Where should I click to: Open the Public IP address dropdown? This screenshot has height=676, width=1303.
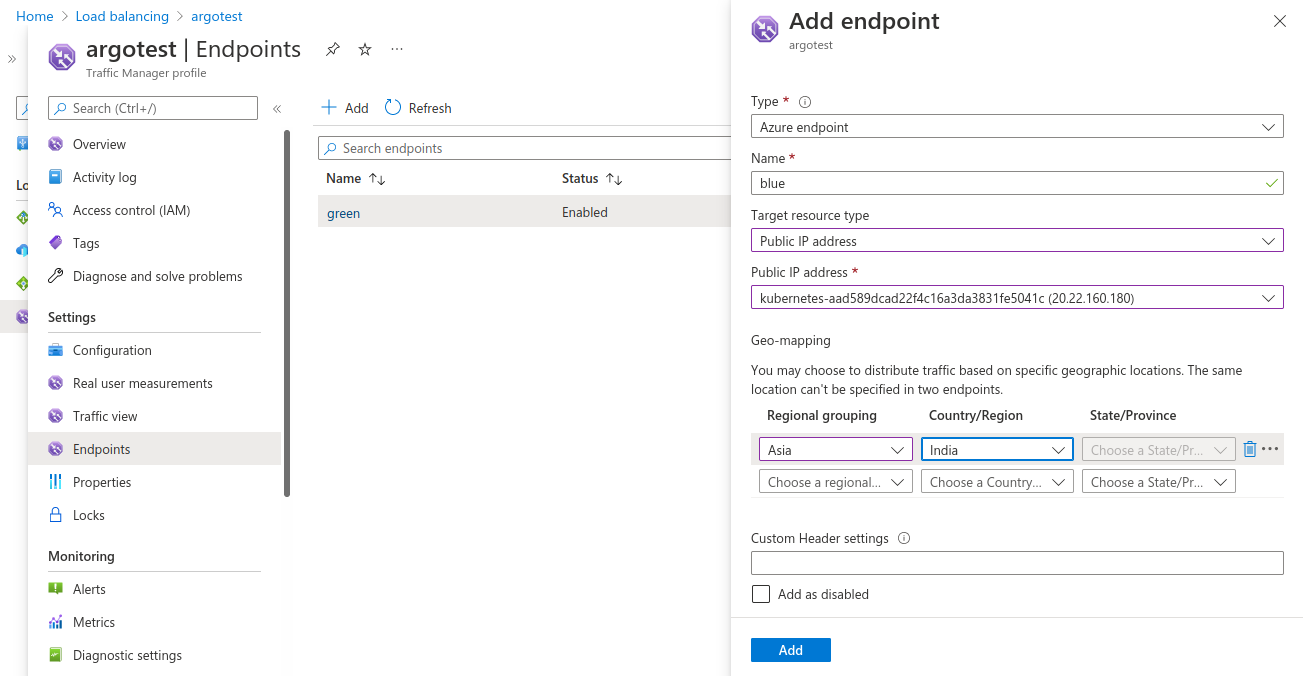[x=1017, y=298]
